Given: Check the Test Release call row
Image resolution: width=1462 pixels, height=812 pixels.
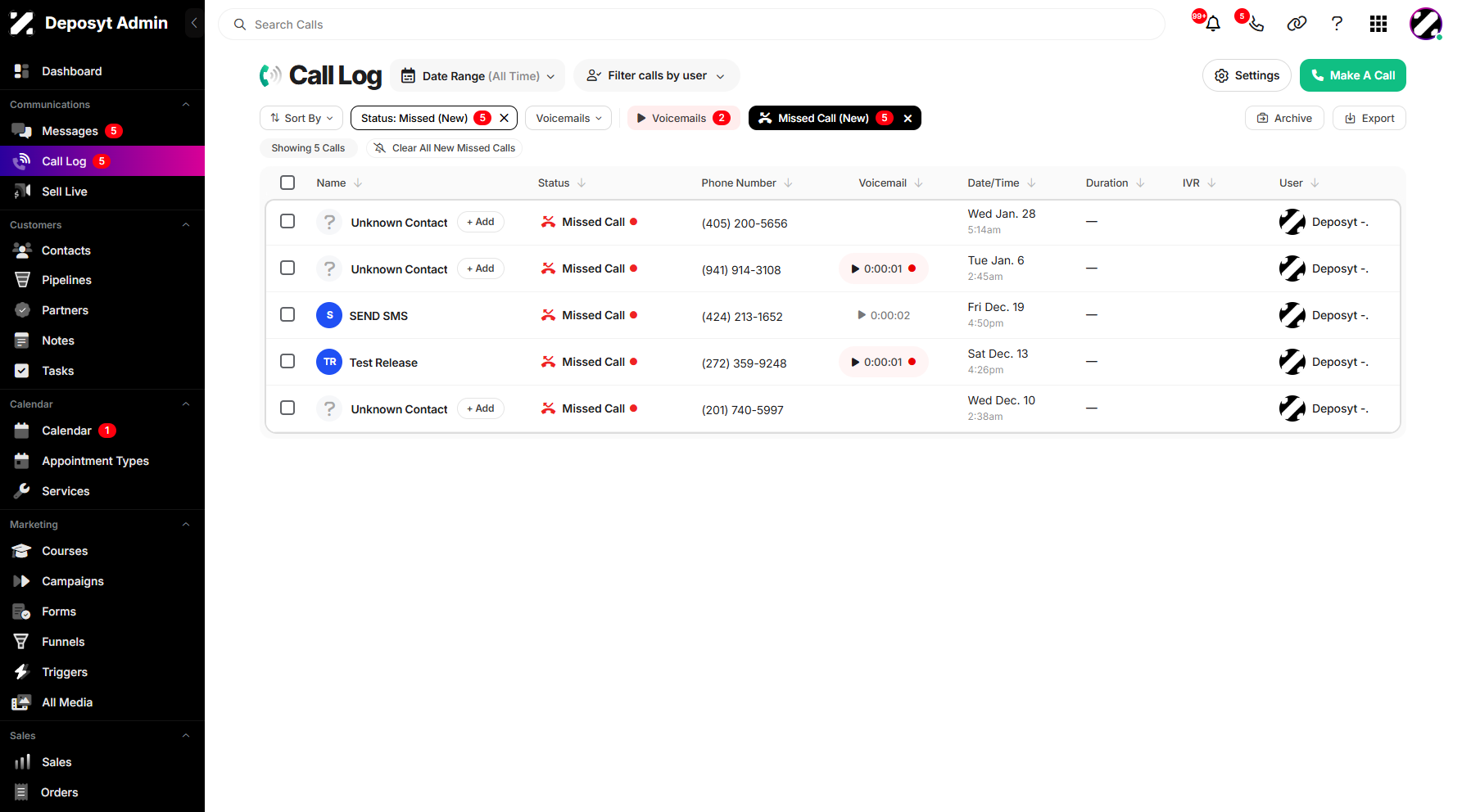Looking at the screenshot, I should click(x=287, y=361).
